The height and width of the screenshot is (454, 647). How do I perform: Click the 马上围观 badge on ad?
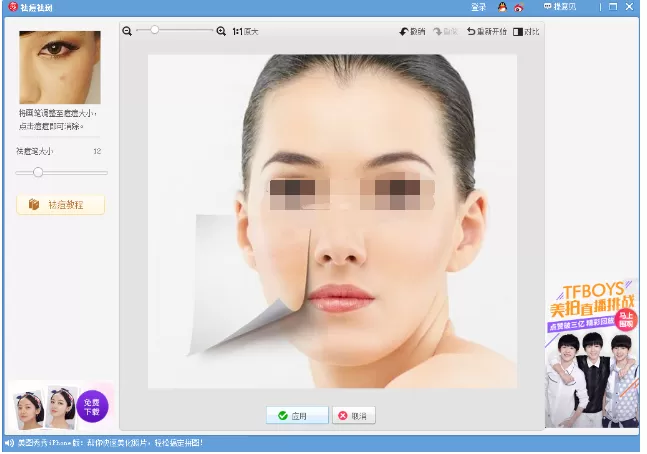pos(626,320)
